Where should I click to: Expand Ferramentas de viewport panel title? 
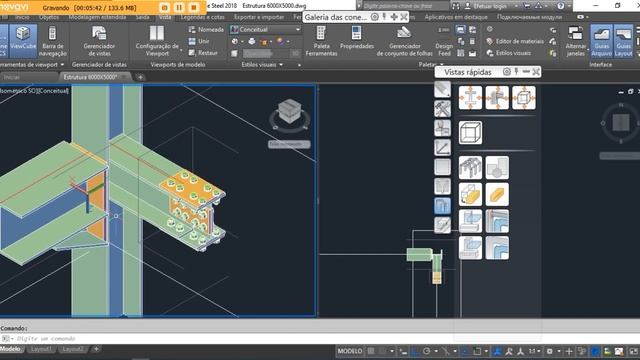click(32, 64)
